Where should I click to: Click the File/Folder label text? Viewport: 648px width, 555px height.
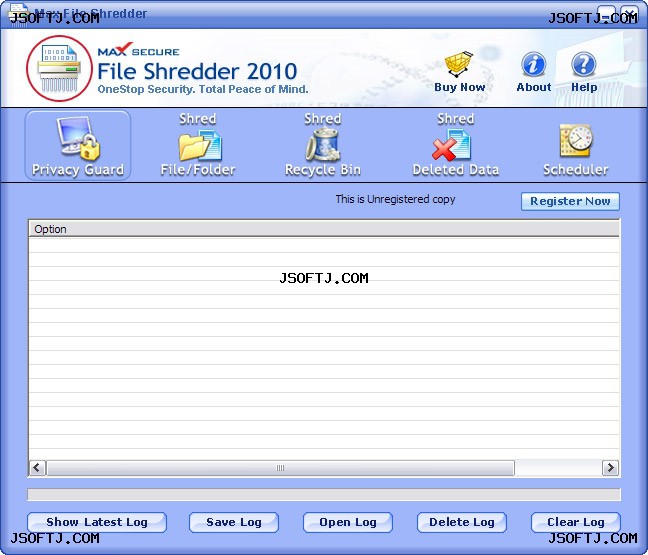pos(198,170)
